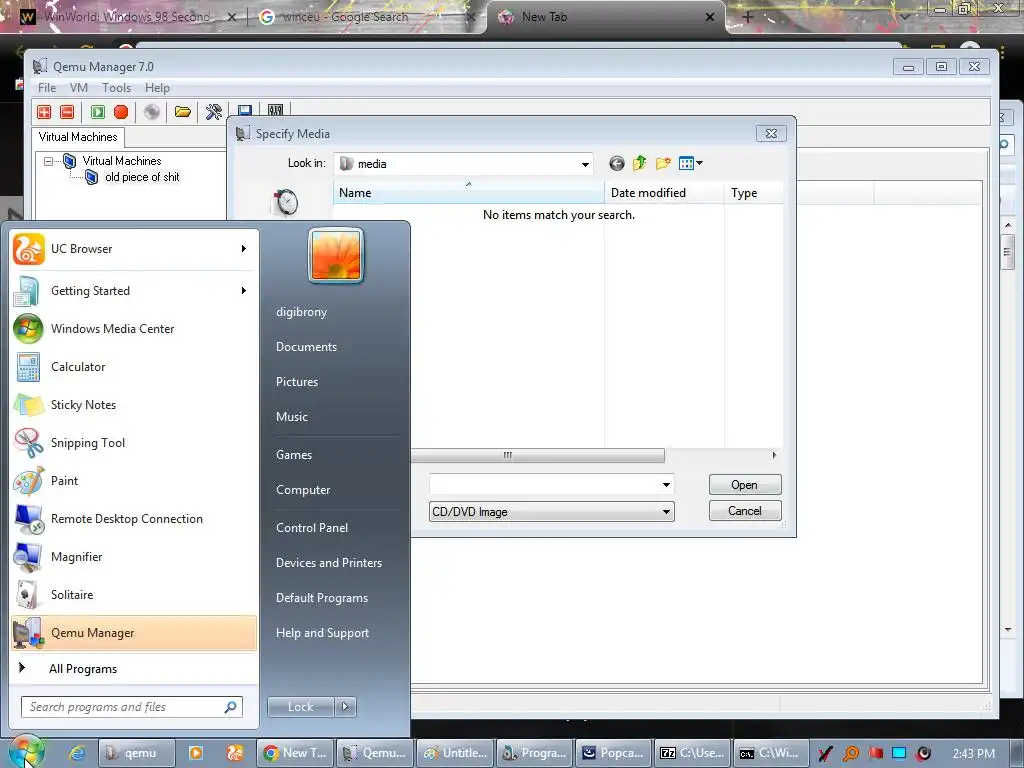1024x768 pixels.
Task: Click the red plus new VM toolbar icon
Action: coord(44,112)
